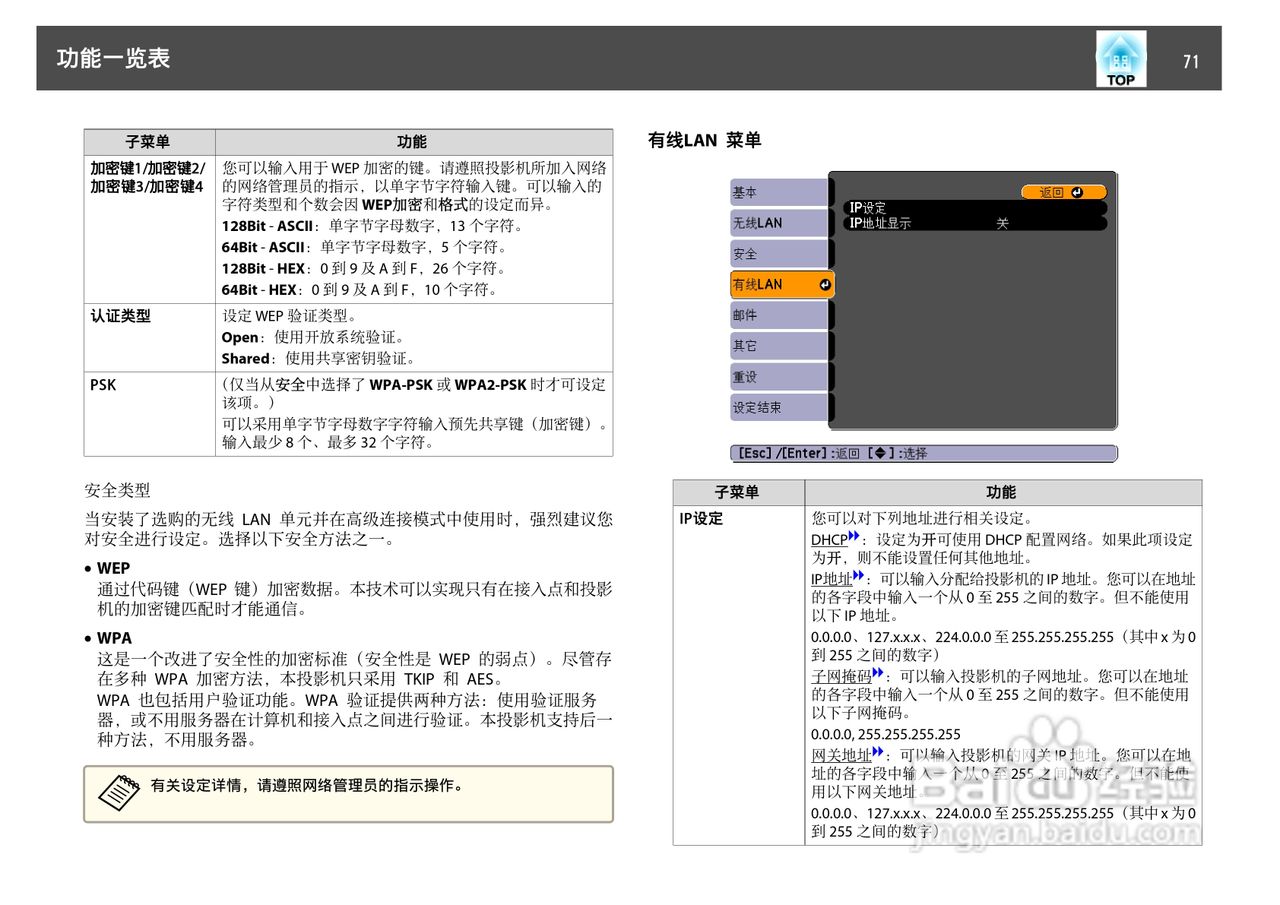Click the 功能一览表 page title
Screen dimensions: 1280x905
[x=114, y=58]
